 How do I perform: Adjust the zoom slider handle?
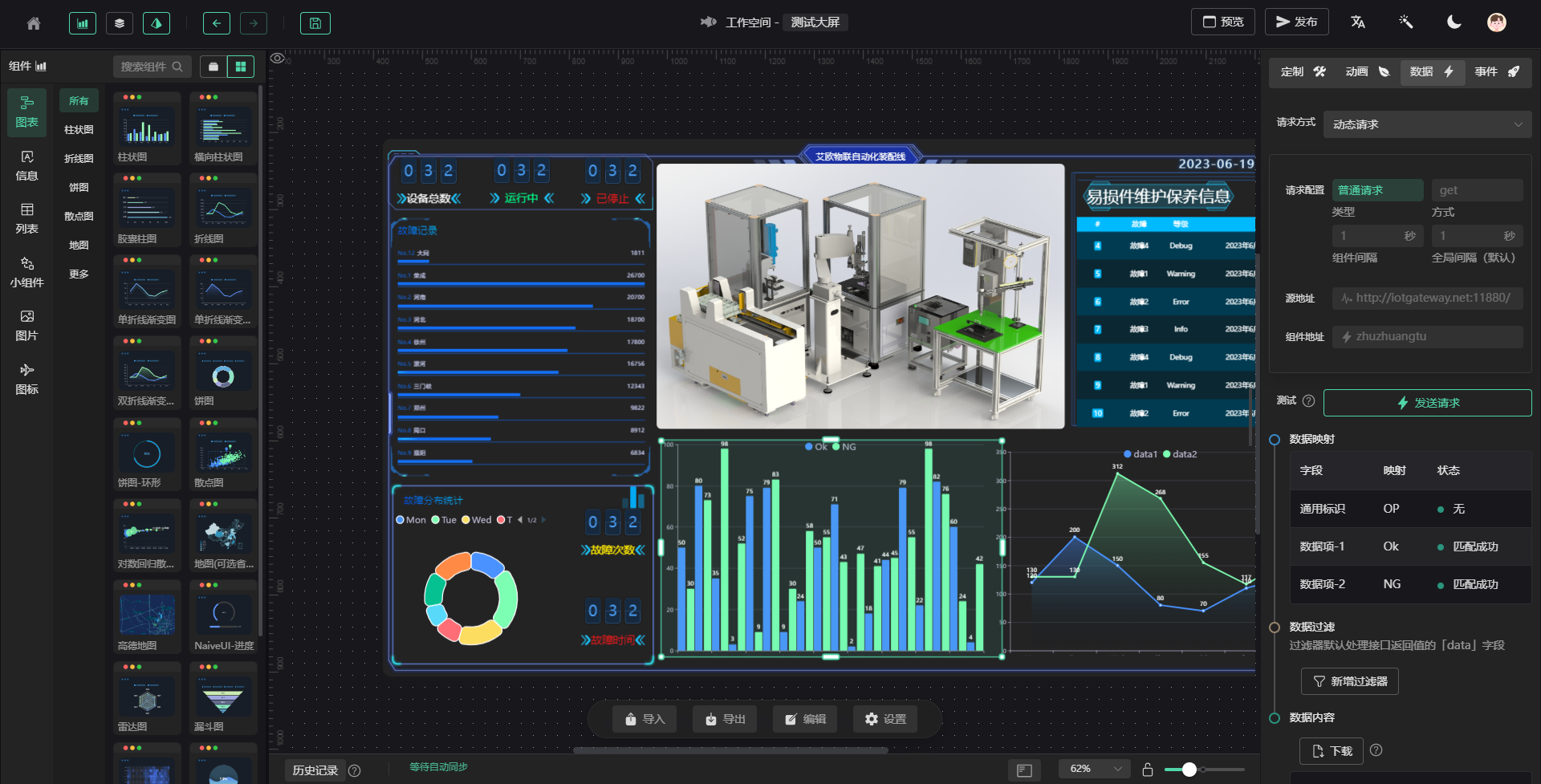(1189, 770)
